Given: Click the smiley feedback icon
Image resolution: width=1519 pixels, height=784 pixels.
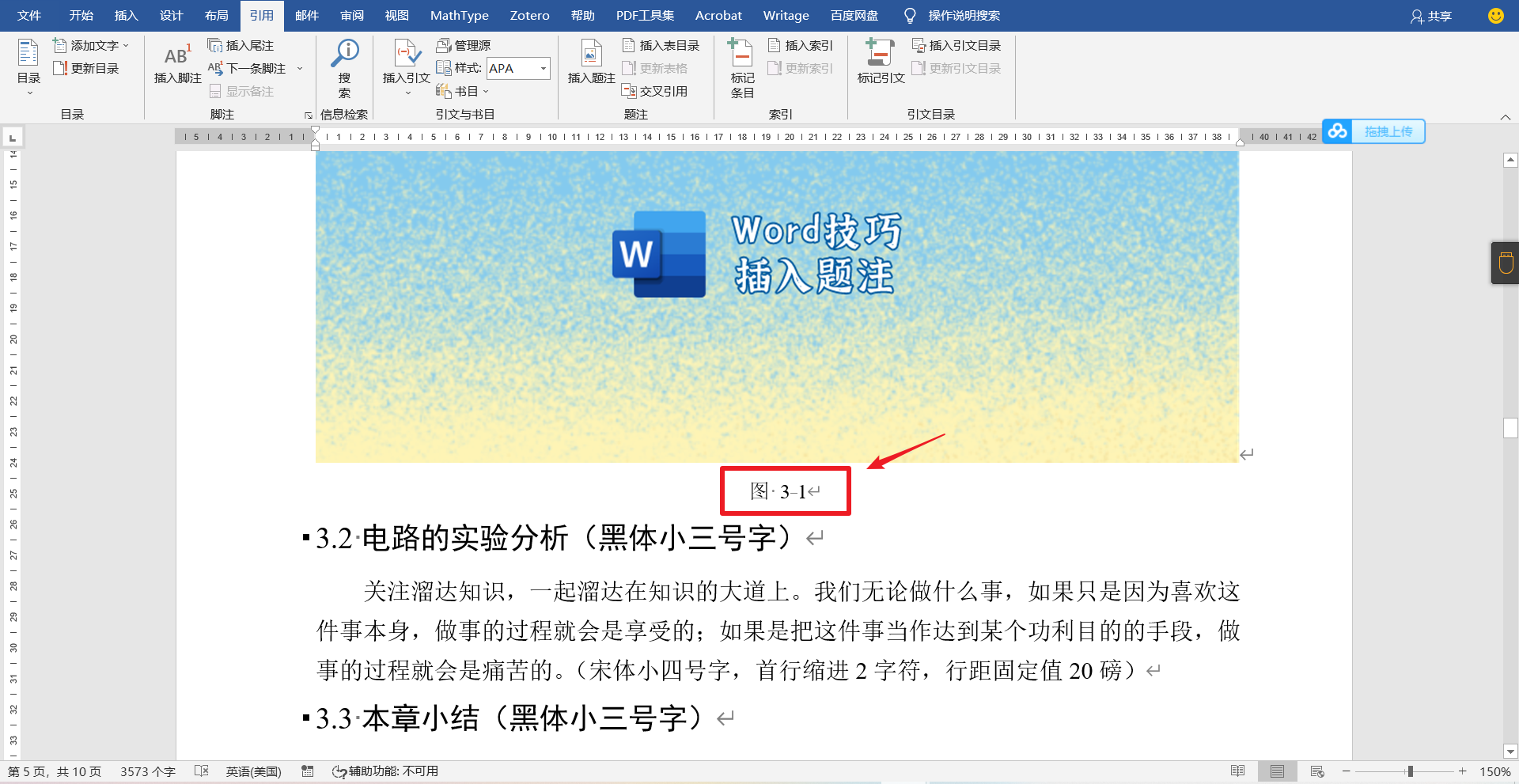Looking at the screenshot, I should 1495,16.
